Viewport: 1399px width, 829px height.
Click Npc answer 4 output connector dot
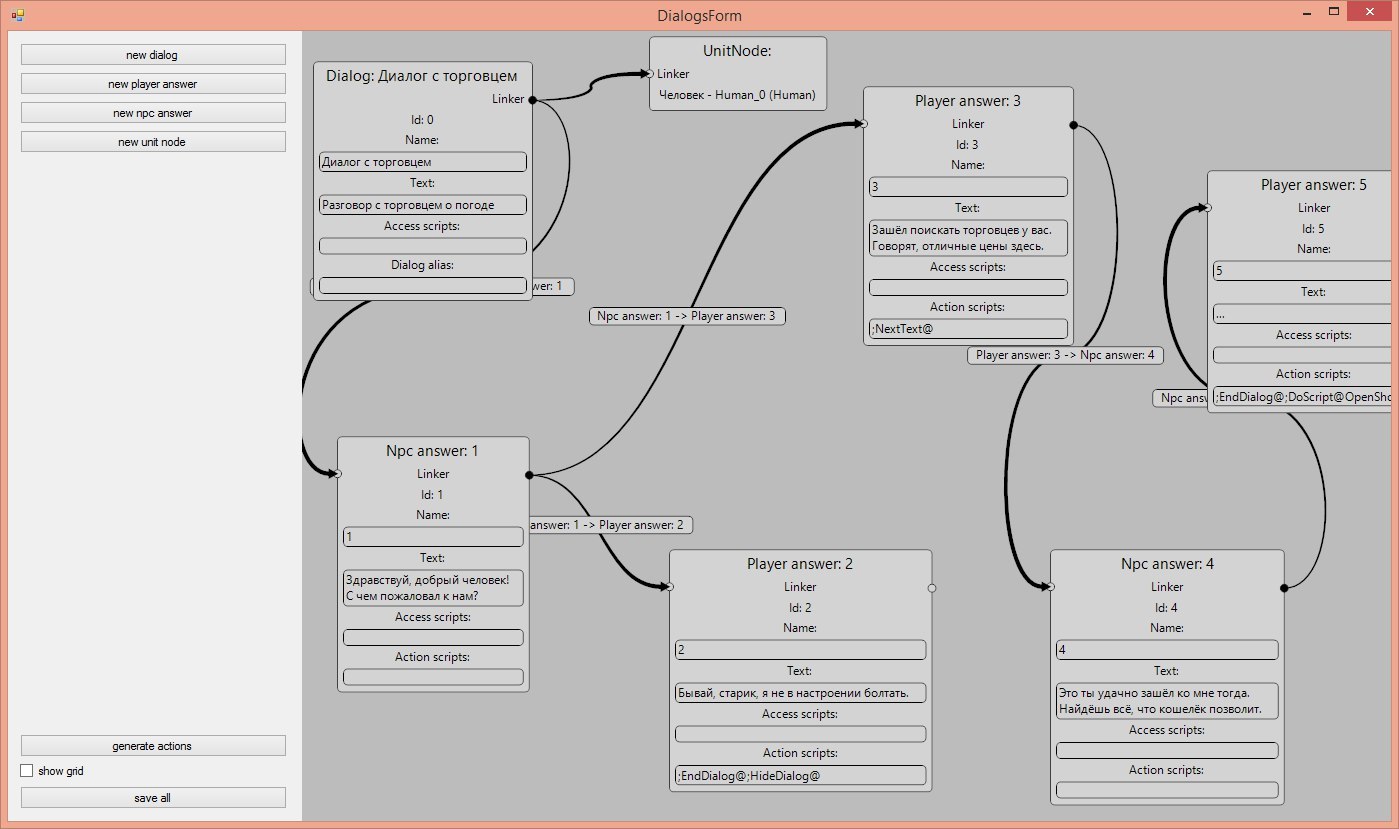click(x=1284, y=588)
